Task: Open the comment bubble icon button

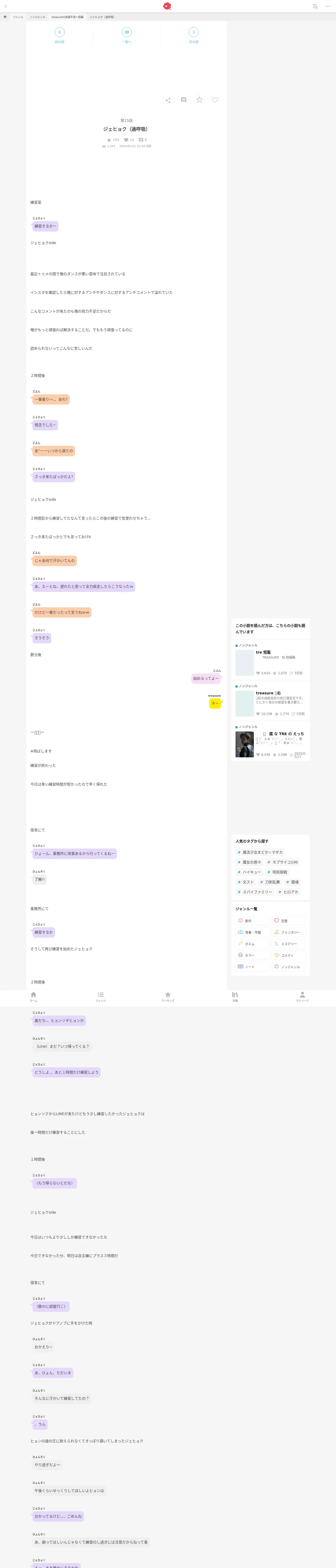Action: coord(183,100)
